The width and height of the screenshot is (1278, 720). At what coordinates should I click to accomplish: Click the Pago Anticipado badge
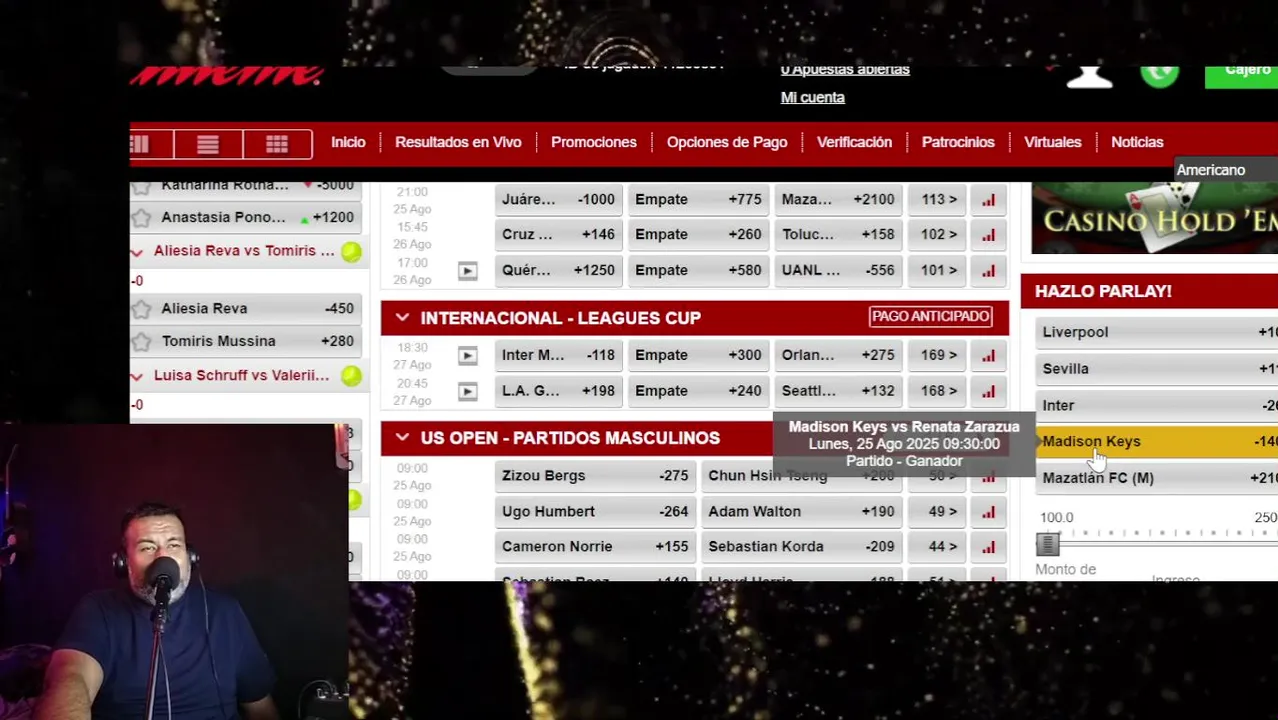(x=930, y=317)
